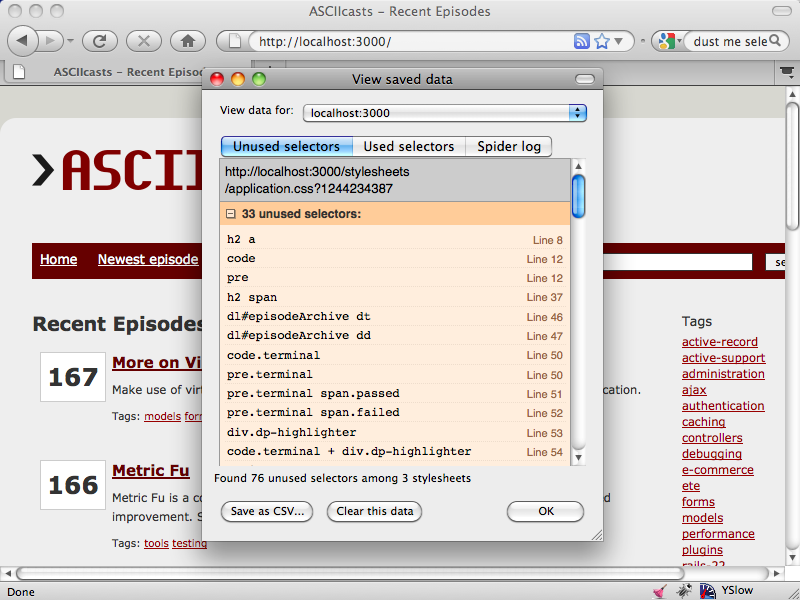Select the 'code.terminal' selector row
This screenshot has height=600, width=800.
pos(395,355)
